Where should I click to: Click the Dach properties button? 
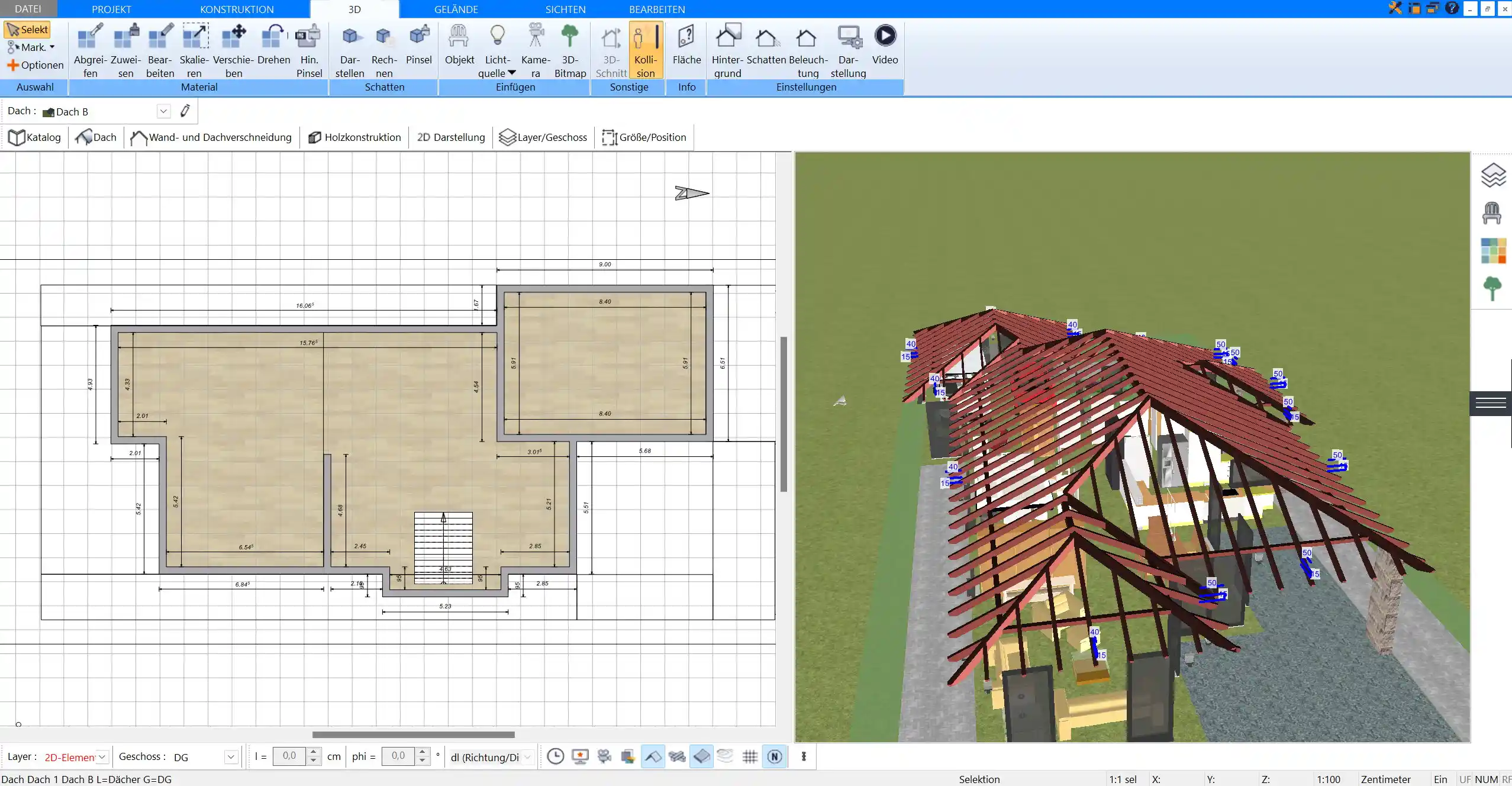point(96,137)
